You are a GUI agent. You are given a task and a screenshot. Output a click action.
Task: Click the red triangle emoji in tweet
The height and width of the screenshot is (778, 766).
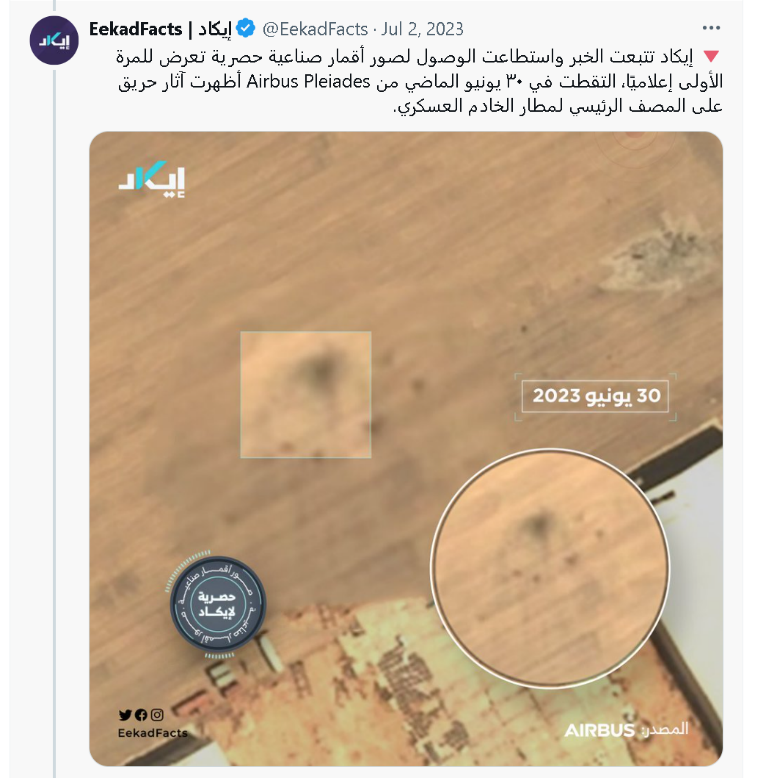(711, 57)
